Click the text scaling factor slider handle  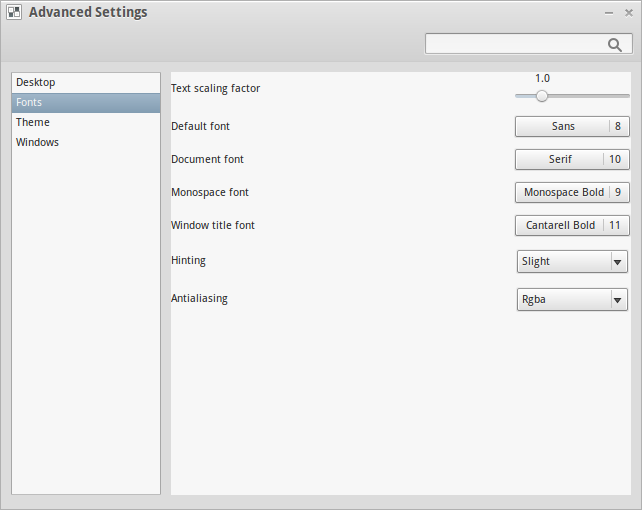pos(542,96)
